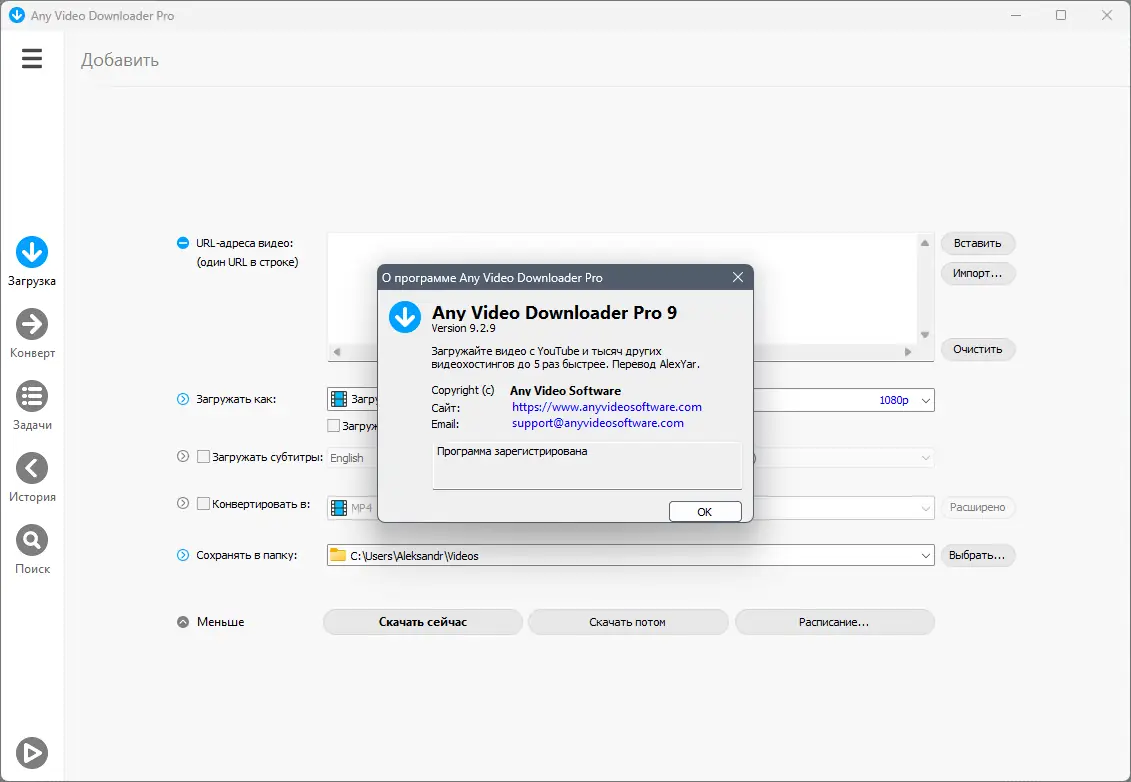Click the film icon in the MP4 field

tap(338, 508)
